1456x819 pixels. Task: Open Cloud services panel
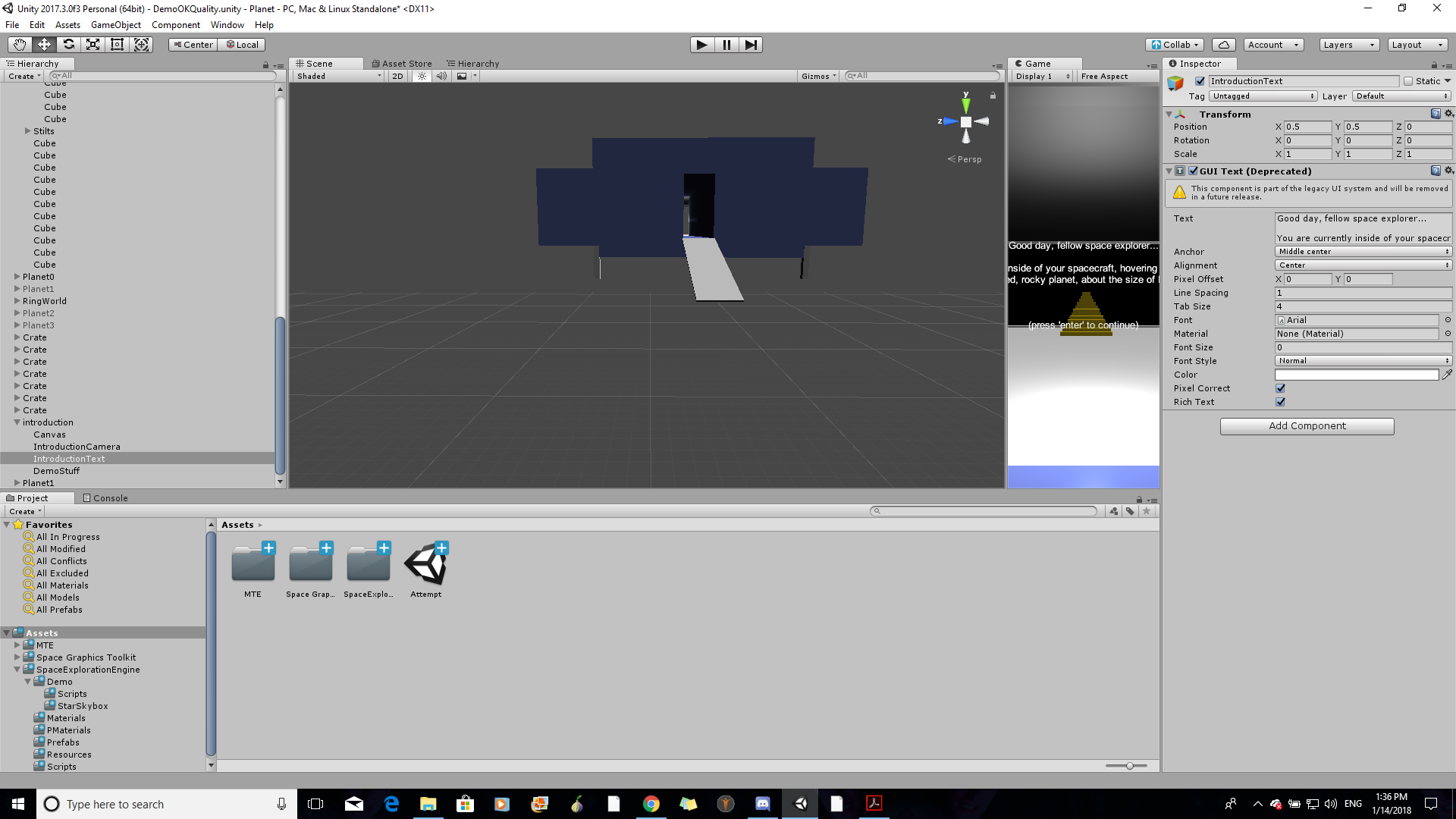coord(1224,45)
